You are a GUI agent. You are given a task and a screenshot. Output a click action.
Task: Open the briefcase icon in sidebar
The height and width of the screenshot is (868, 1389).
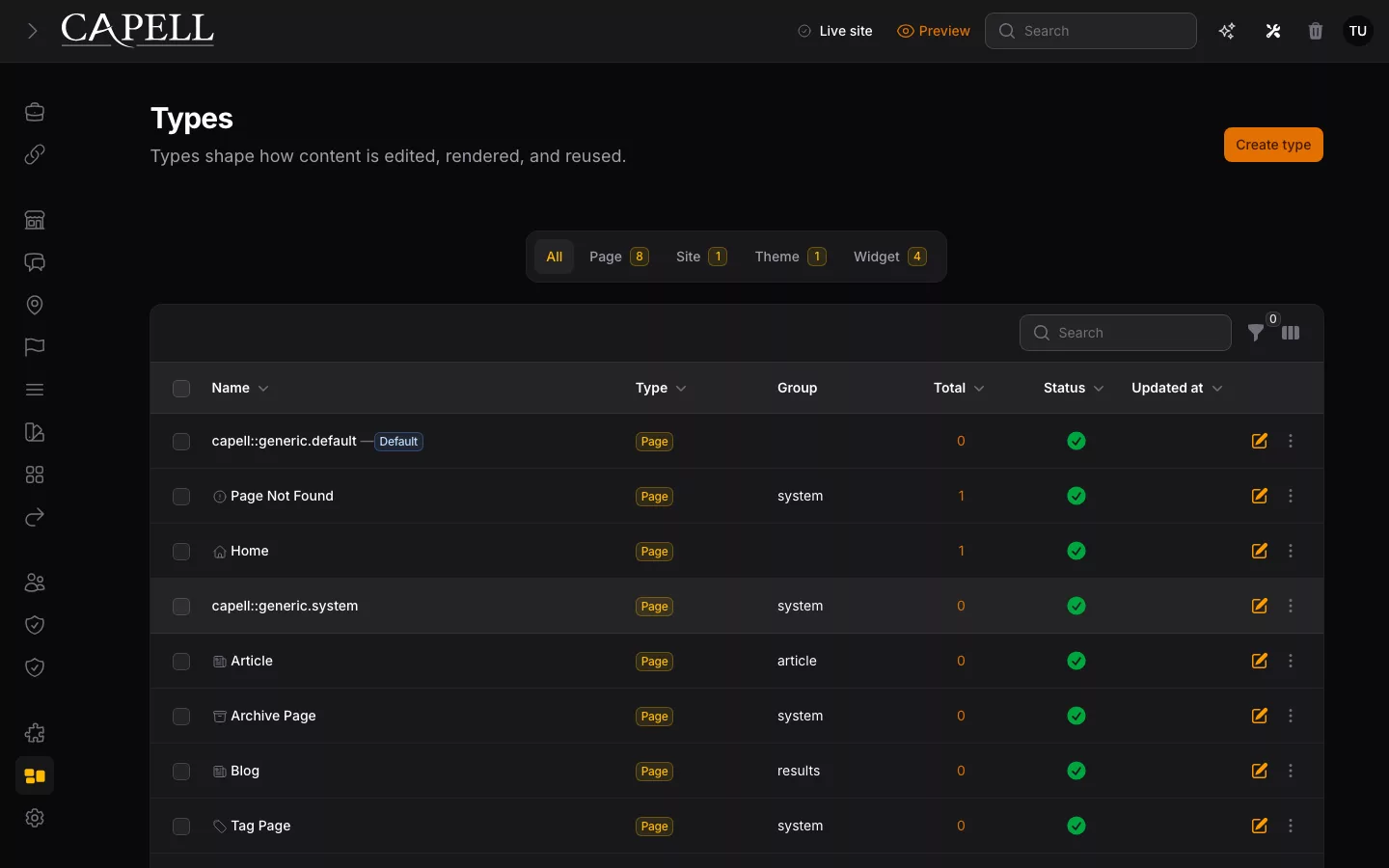(x=35, y=112)
